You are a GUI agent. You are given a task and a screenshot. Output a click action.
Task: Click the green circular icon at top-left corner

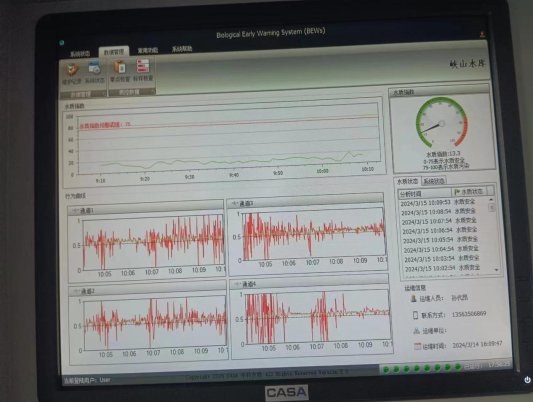click(62, 42)
